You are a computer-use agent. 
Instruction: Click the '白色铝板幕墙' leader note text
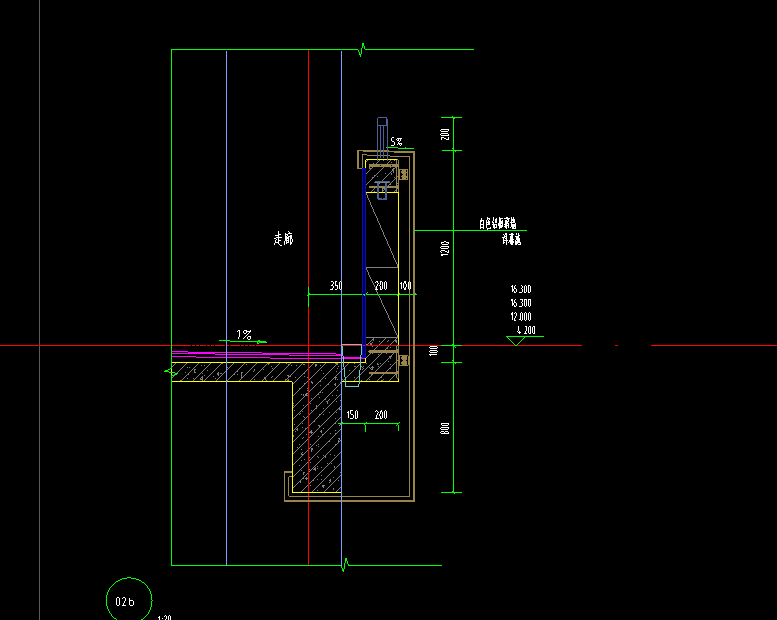pyautogui.click(x=498, y=224)
